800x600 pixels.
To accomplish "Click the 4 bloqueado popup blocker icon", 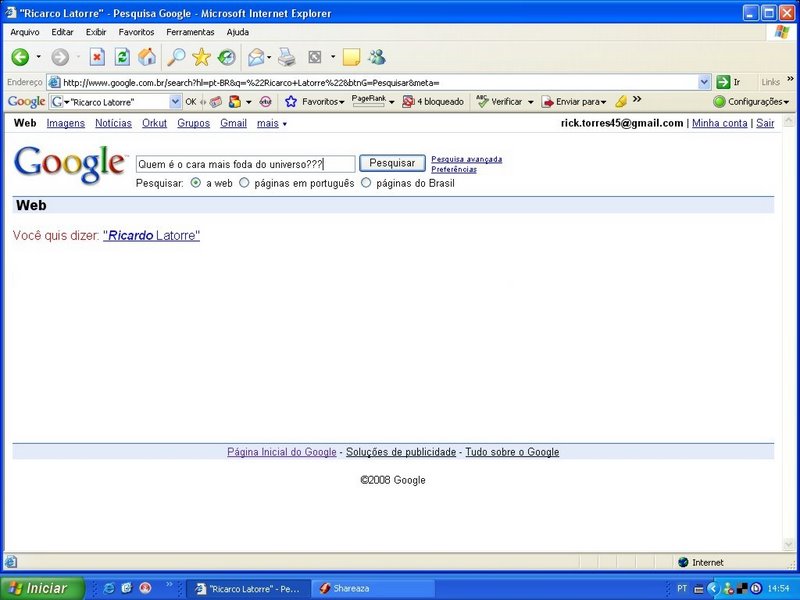I will pyautogui.click(x=408, y=102).
